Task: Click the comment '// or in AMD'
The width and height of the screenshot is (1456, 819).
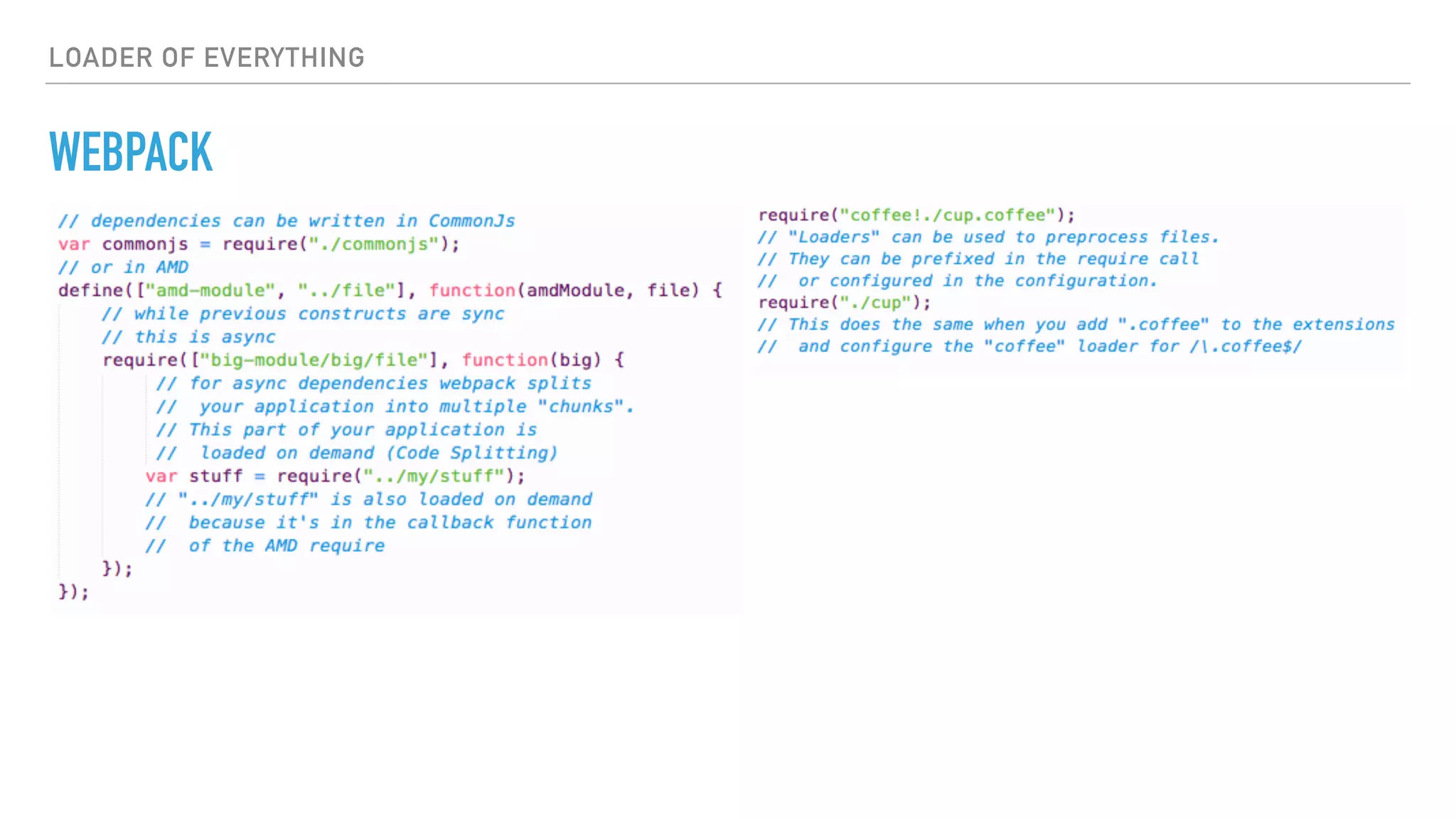Action: (123, 267)
